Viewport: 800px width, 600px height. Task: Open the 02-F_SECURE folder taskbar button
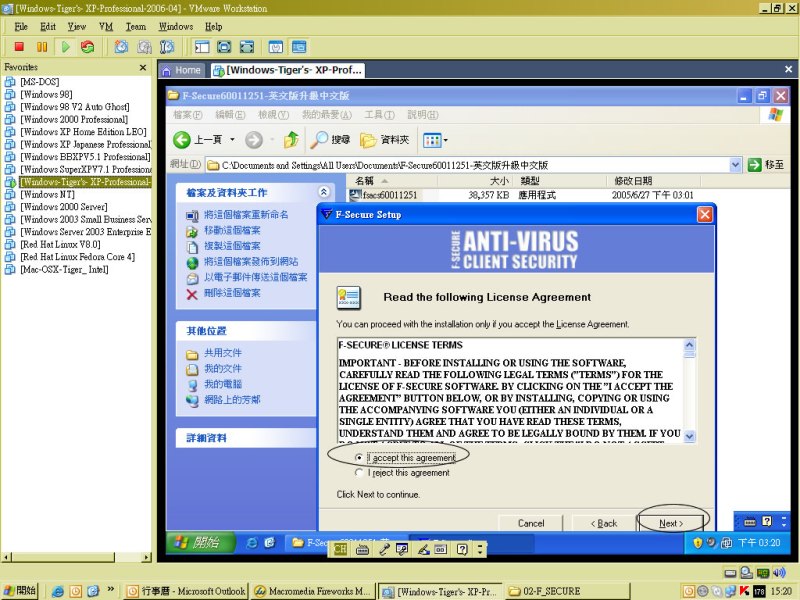tap(569, 591)
